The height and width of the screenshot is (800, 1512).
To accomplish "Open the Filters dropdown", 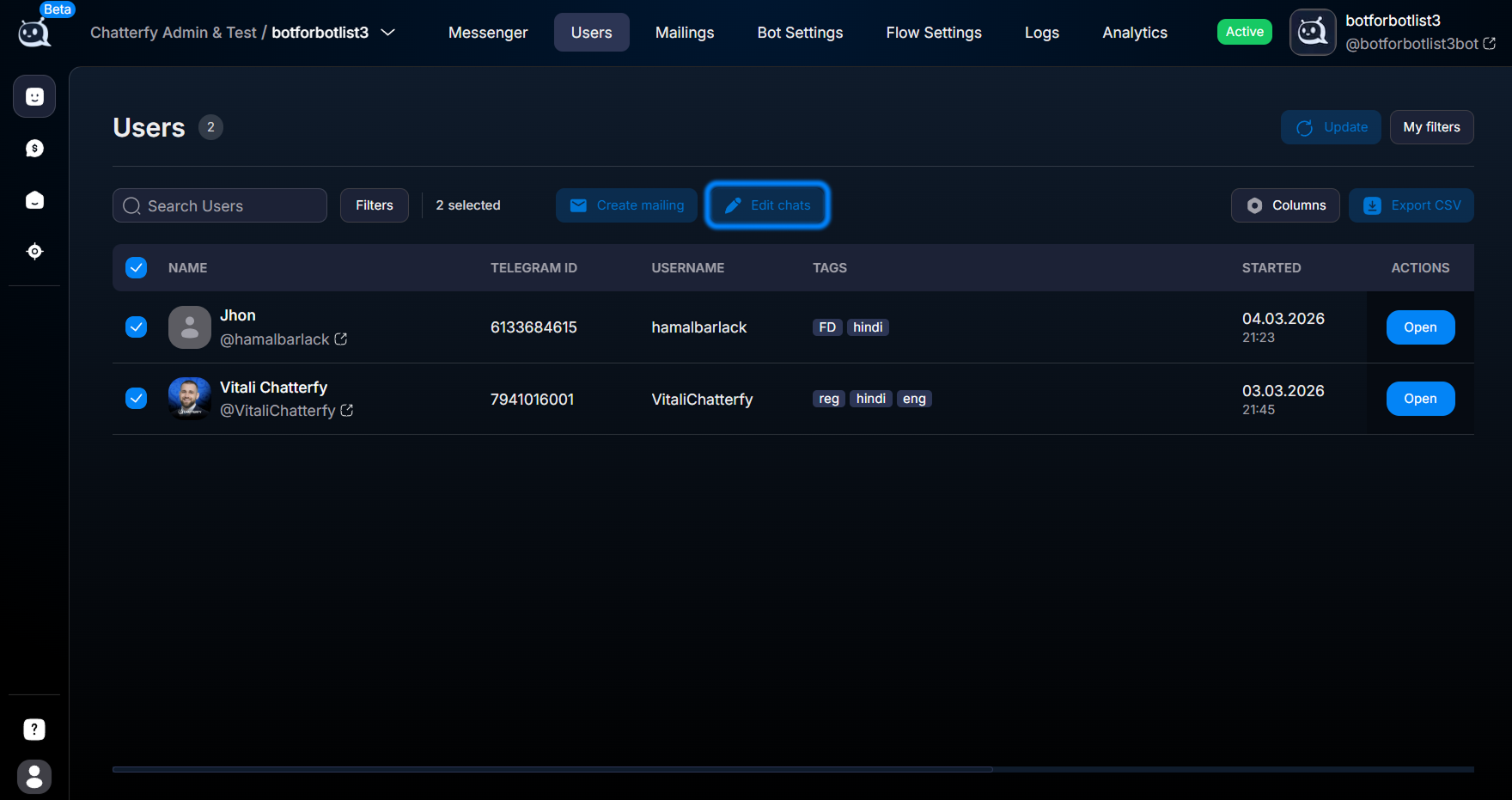I will [375, 205].
